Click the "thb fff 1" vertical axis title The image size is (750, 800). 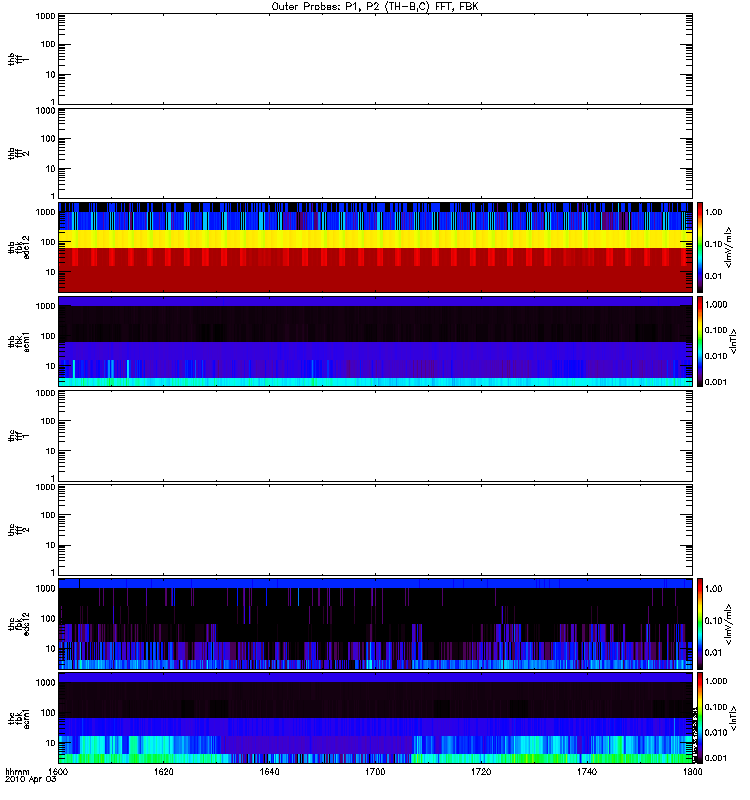(18, 59)
